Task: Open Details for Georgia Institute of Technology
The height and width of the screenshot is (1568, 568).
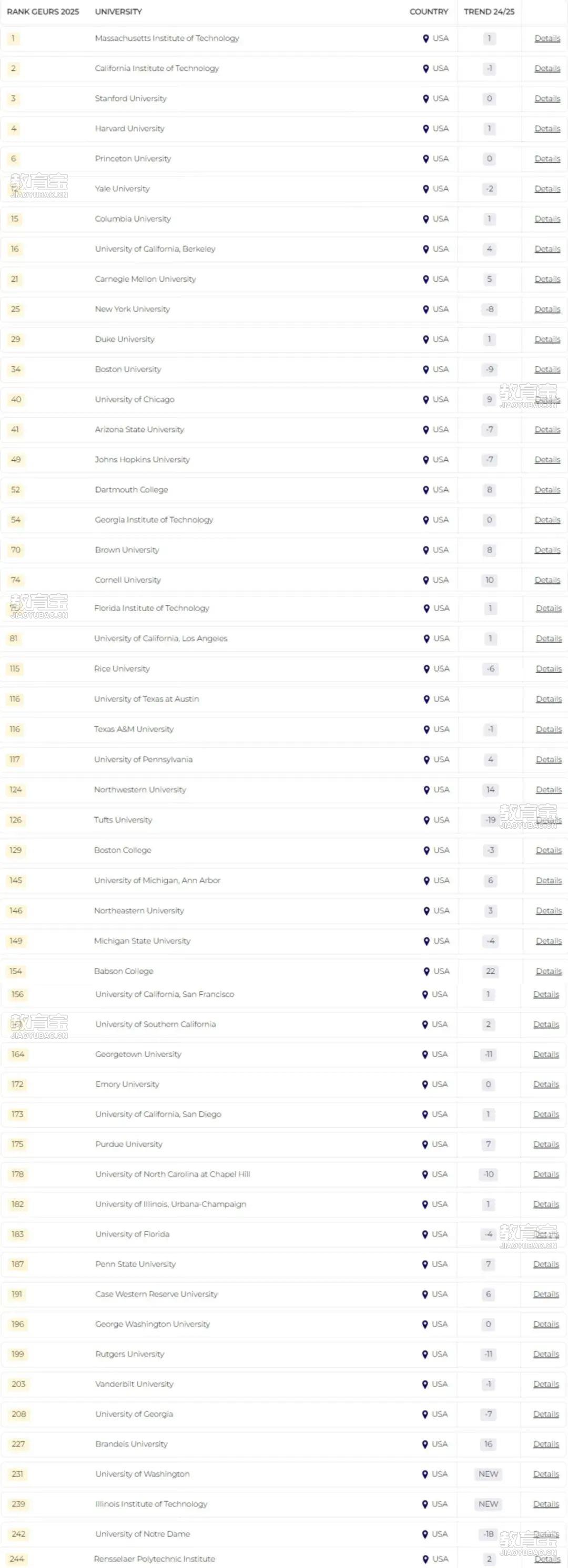Action: (547, 520)
